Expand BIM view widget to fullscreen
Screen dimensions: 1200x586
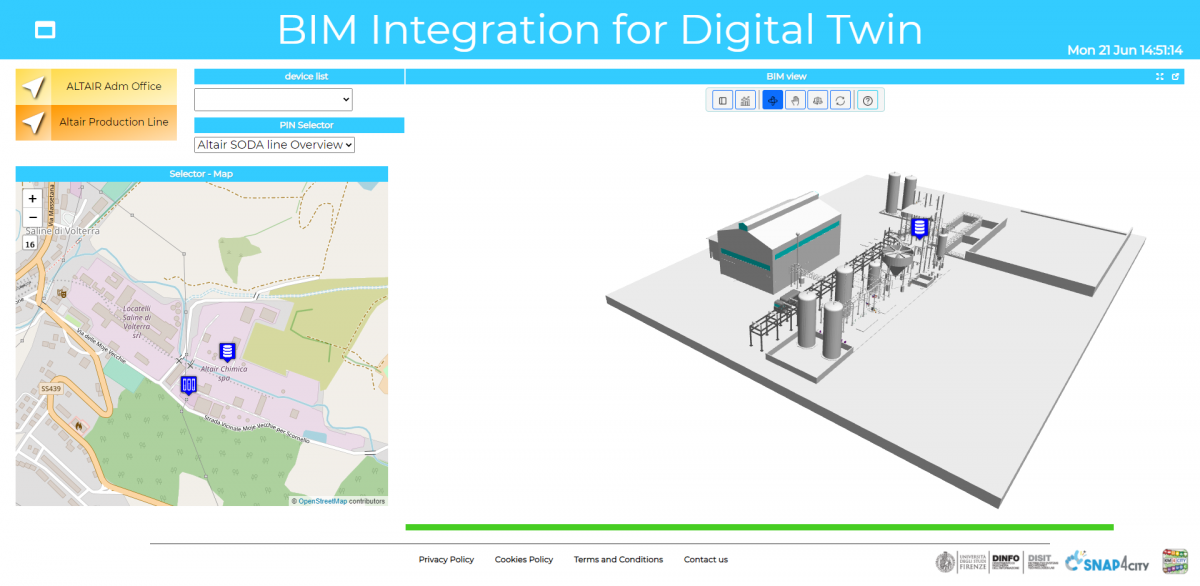coord(1160,76)
